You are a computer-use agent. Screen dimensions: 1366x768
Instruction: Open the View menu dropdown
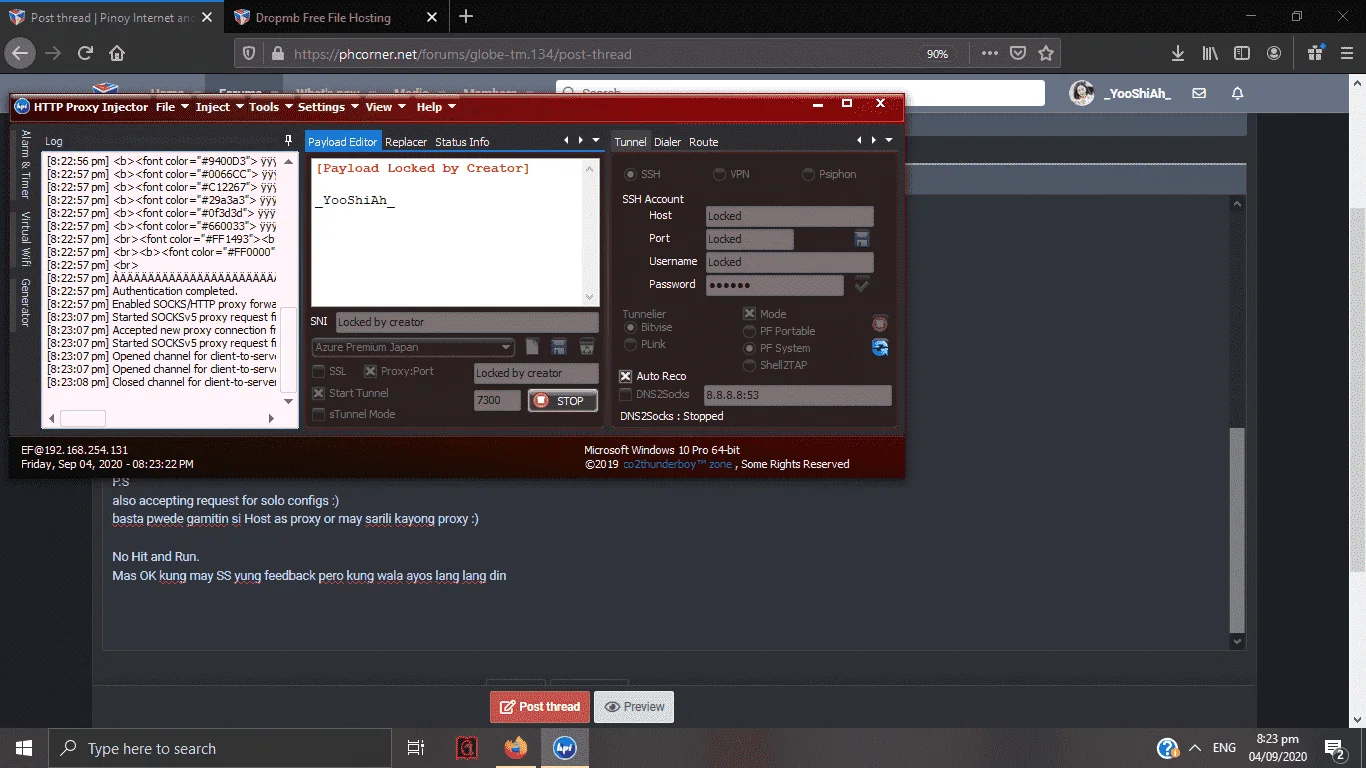click(x=386, y=107)
